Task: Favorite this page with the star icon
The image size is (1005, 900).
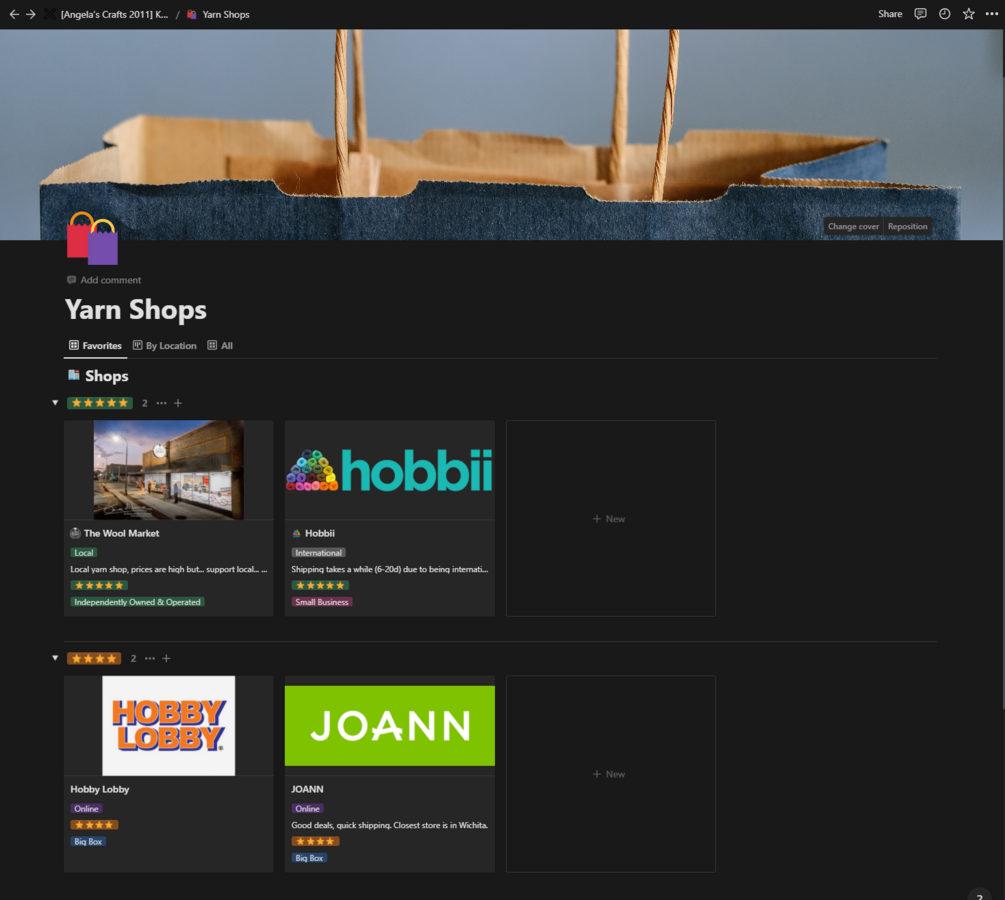Action: pos(968,14)
